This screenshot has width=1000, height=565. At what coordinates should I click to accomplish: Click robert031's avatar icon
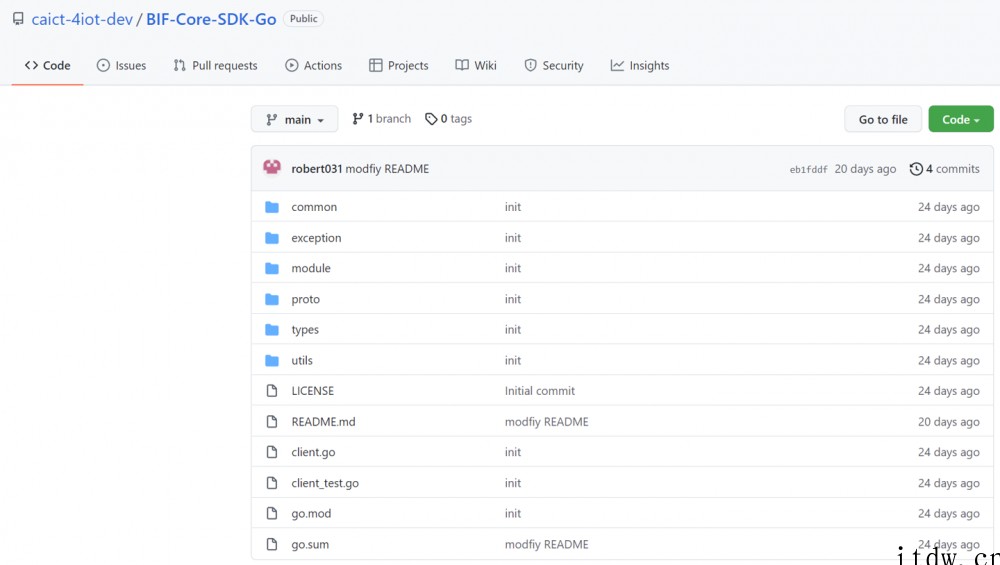(272, 168)
